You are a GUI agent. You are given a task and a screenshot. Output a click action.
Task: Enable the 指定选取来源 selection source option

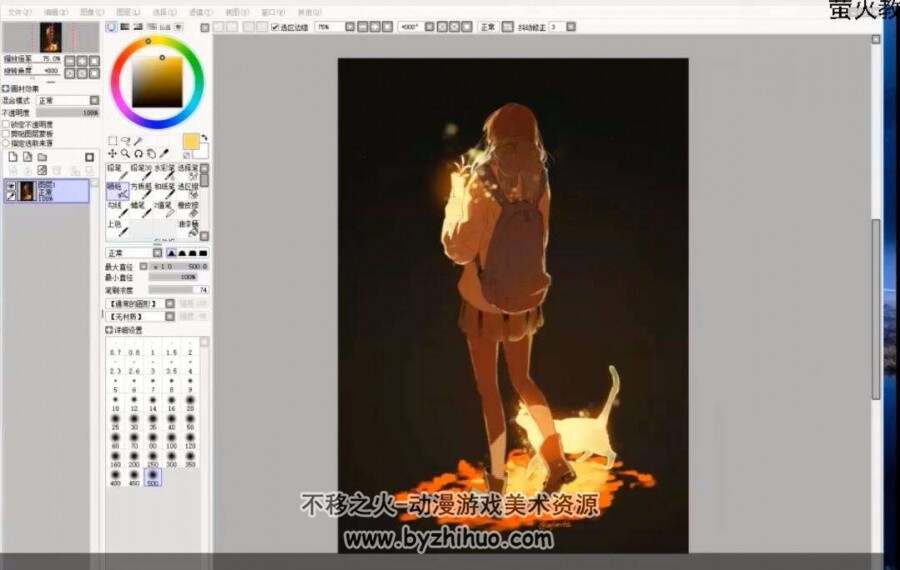(x=6, y=143)
